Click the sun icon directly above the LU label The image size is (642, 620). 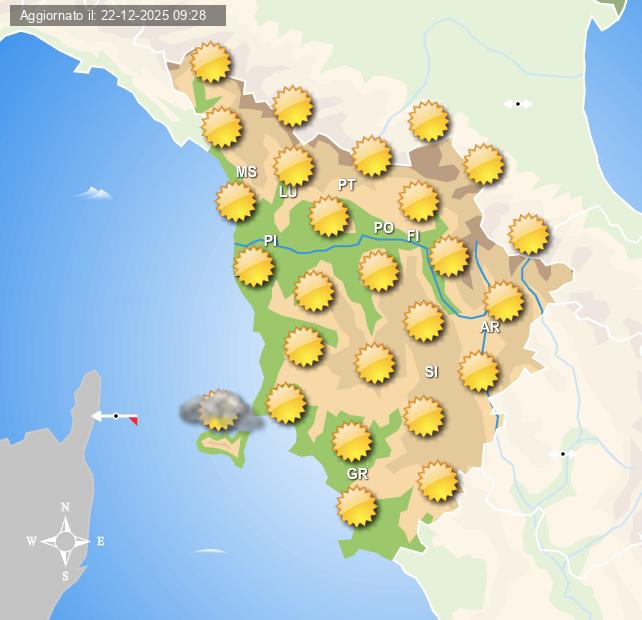coord(293,165)
